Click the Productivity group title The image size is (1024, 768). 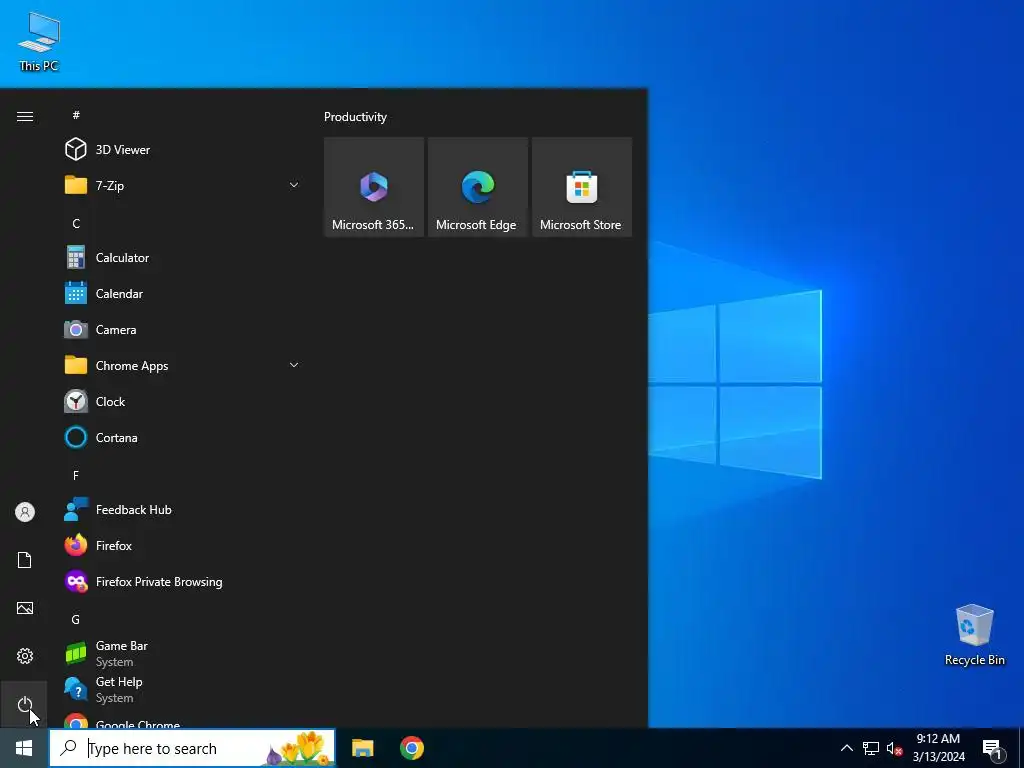(355, 117)
